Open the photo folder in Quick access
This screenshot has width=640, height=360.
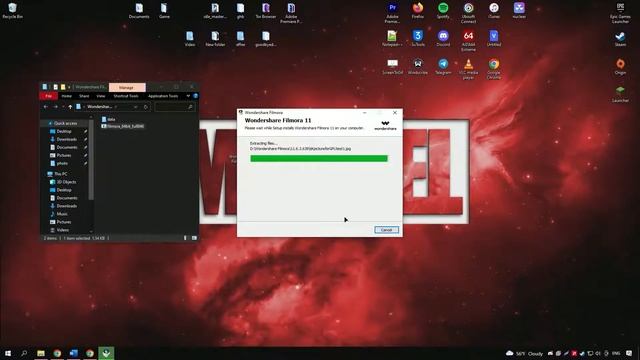(62, 163)
